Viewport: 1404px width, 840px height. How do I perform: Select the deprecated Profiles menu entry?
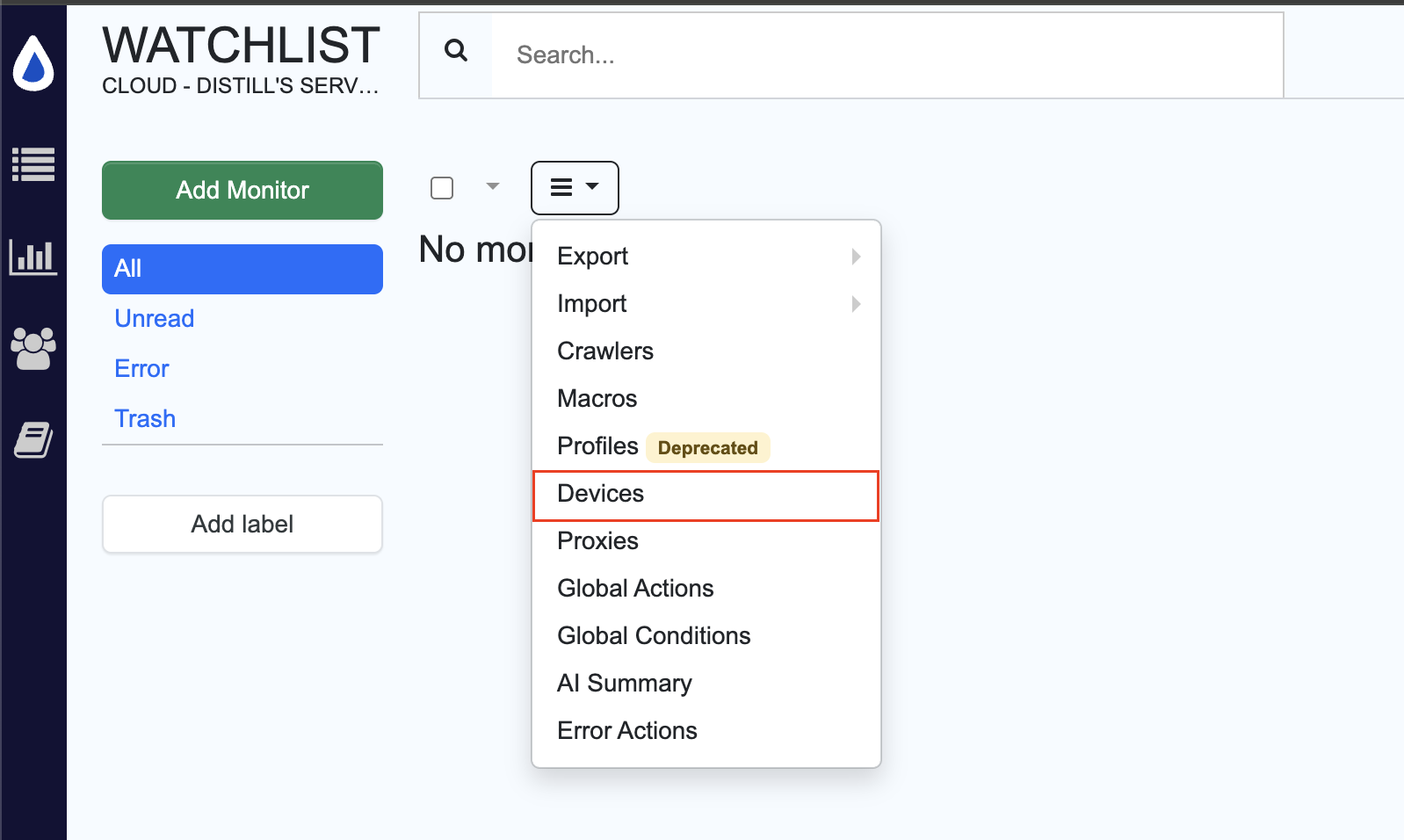click(599, 446)
